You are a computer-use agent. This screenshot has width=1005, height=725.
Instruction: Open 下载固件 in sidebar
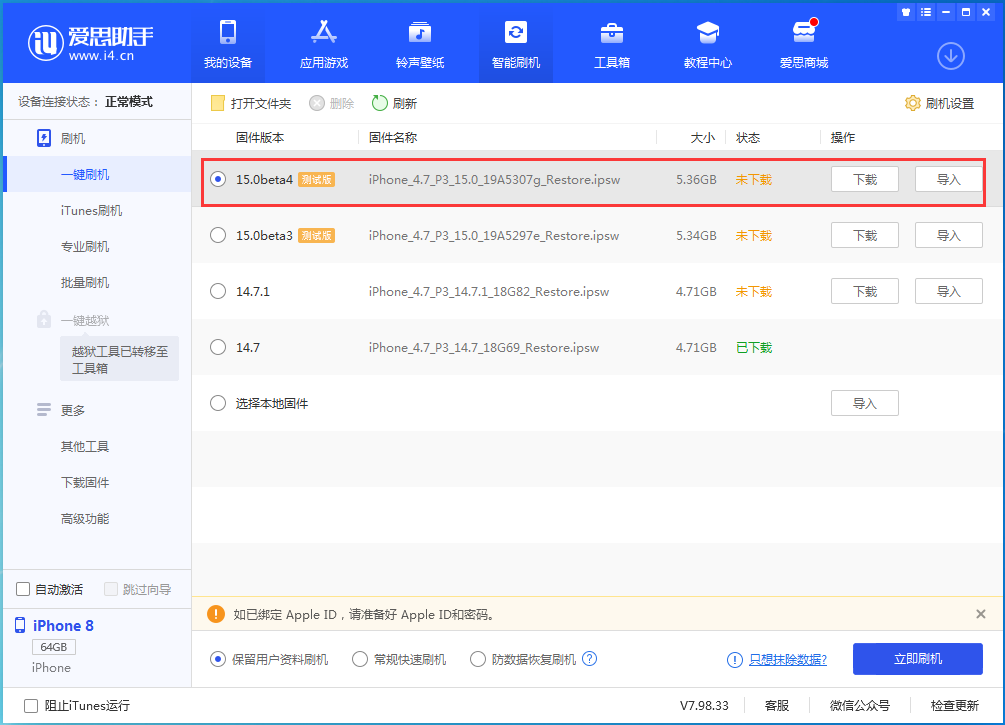[x=85, y=483]
